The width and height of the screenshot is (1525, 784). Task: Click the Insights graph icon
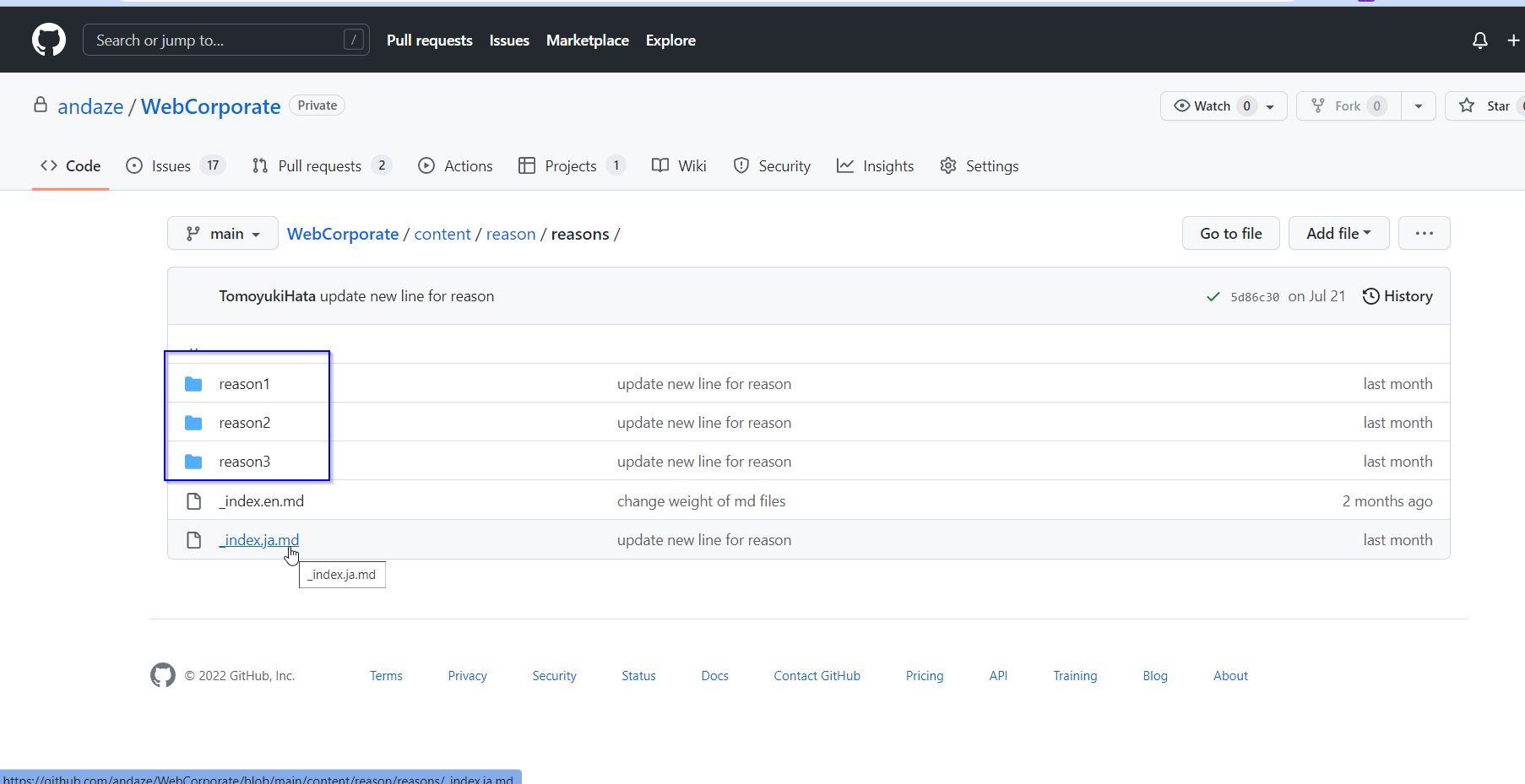845,165
